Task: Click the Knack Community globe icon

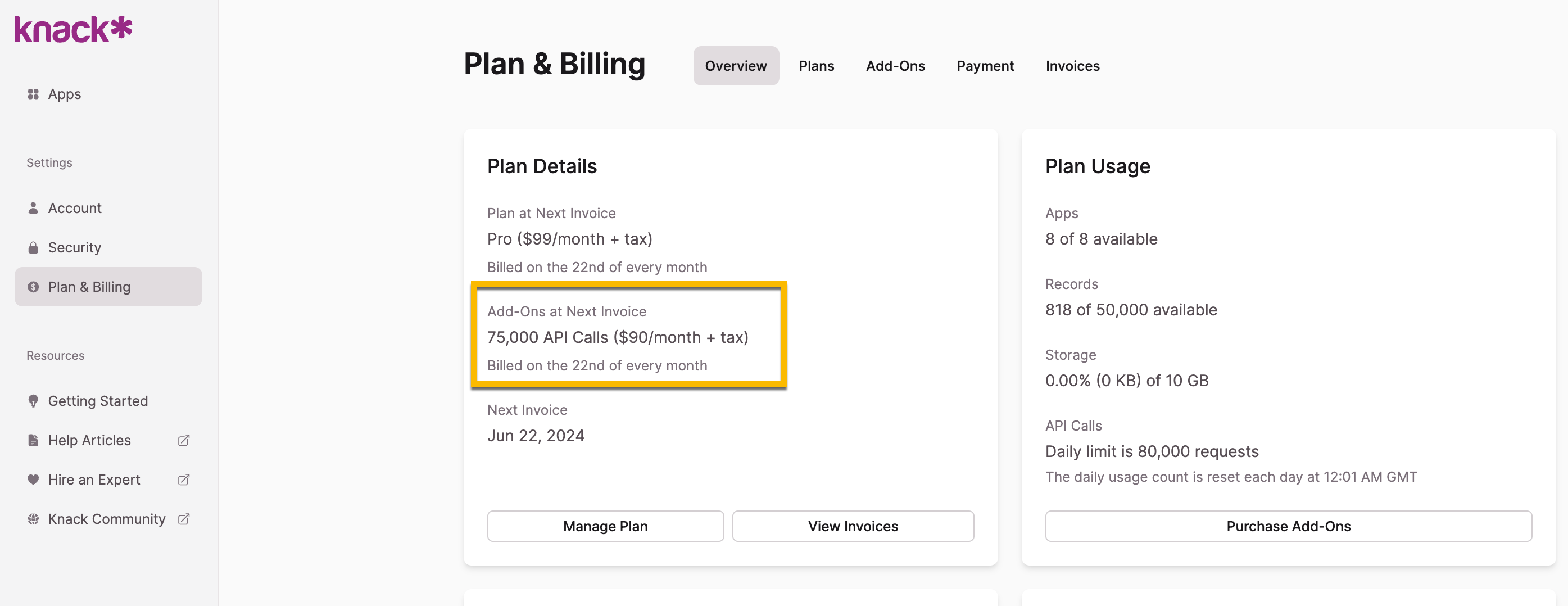Action: 34,519
